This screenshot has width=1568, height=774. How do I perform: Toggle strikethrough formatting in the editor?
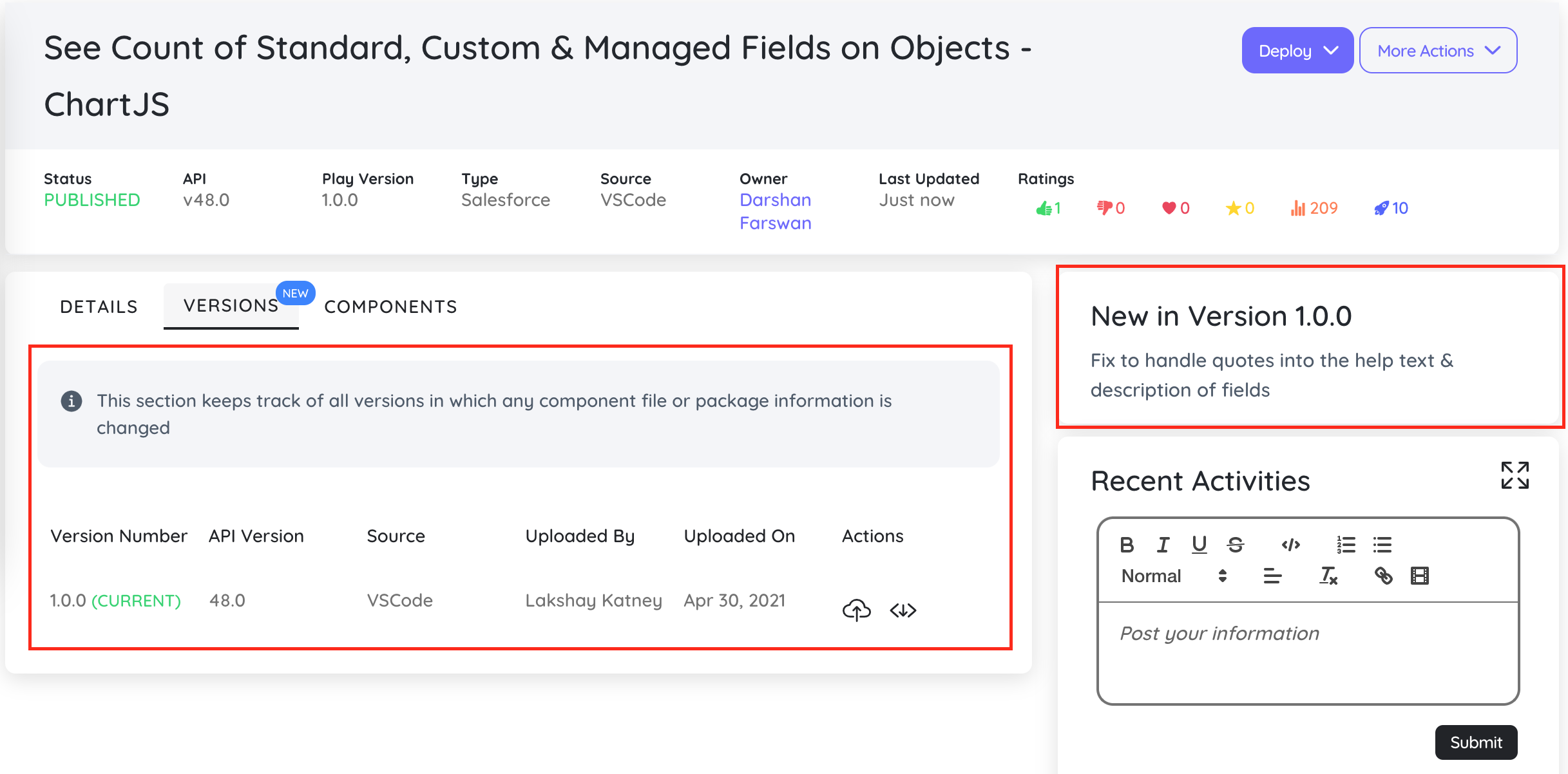coord(1235,545)
